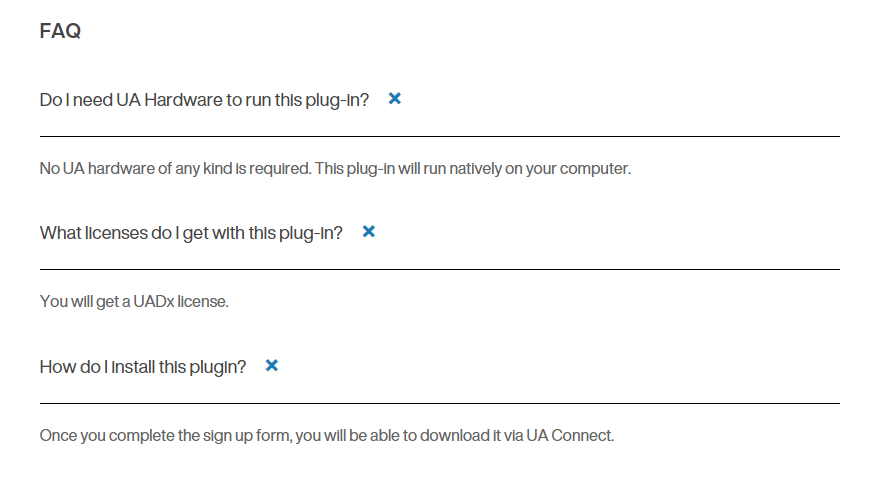Collapse the UA Hardware question with its X icon

click(394, 99)
